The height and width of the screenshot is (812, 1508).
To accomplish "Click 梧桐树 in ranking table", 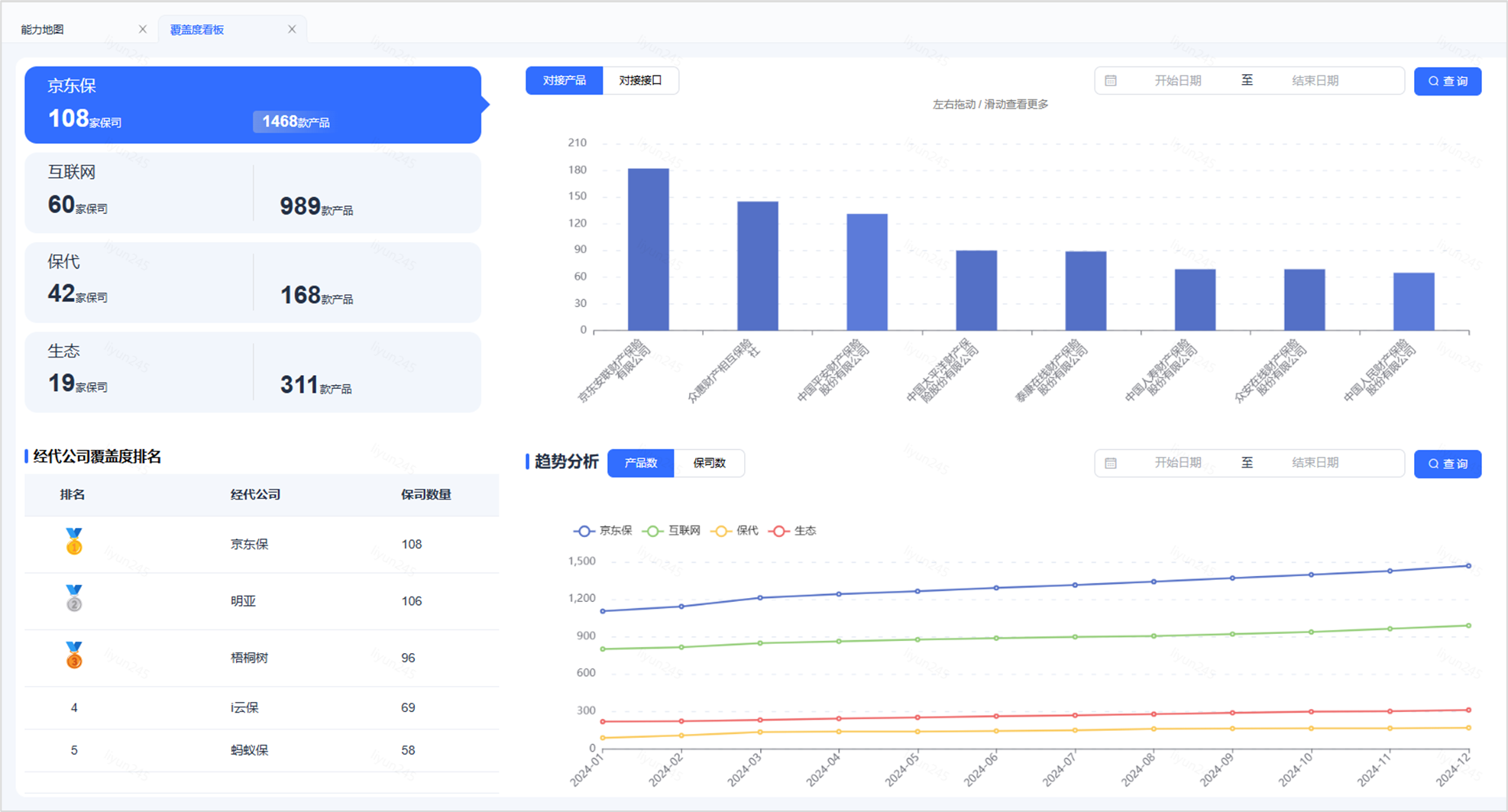I will (x=250, y=658).
